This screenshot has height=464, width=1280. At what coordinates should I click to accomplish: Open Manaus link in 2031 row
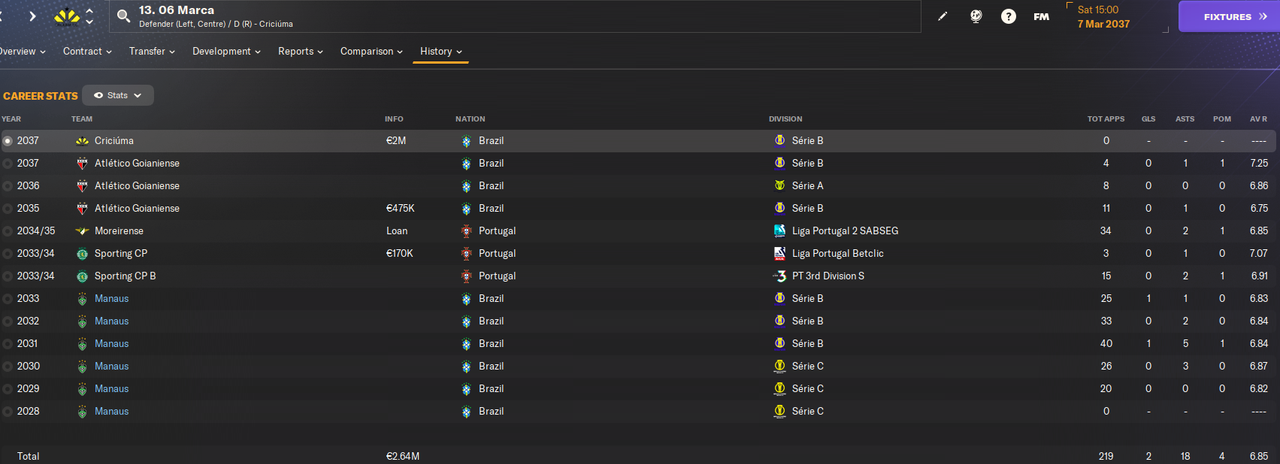tap(111, 343)
